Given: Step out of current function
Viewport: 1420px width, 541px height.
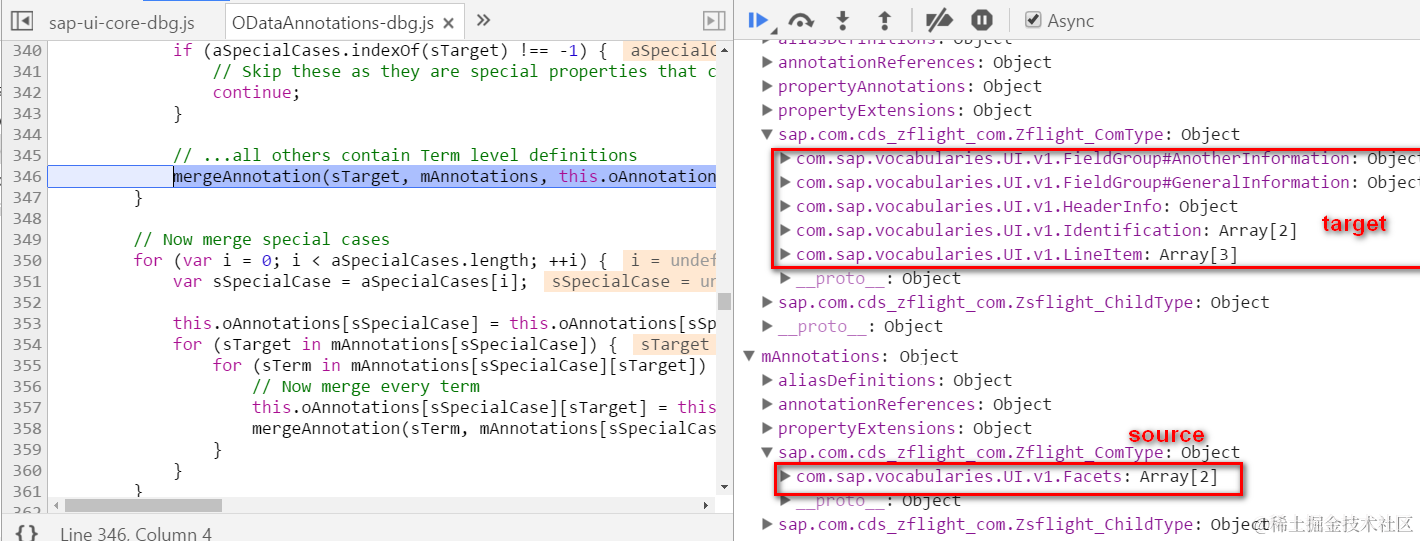Looking at the screenshot, I should click(x=884, y=20).
